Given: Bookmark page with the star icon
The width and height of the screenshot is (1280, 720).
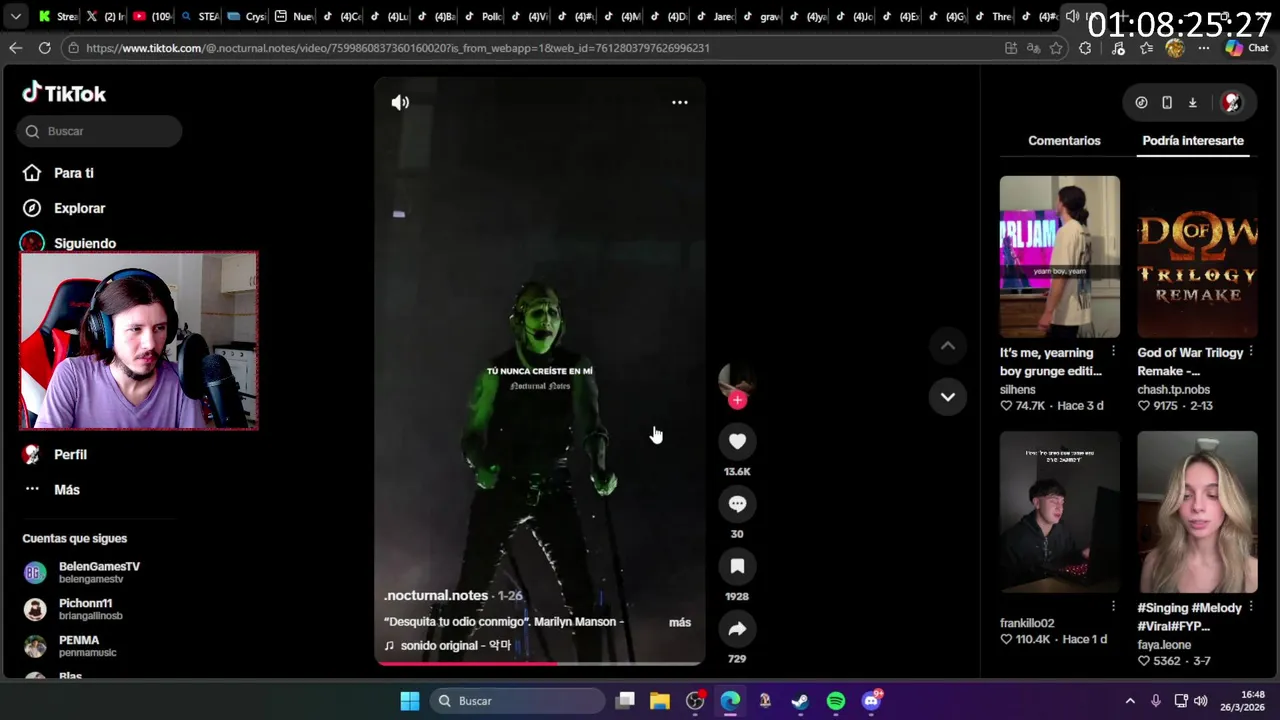Looking at the screenshot, I should (1056, 48).
